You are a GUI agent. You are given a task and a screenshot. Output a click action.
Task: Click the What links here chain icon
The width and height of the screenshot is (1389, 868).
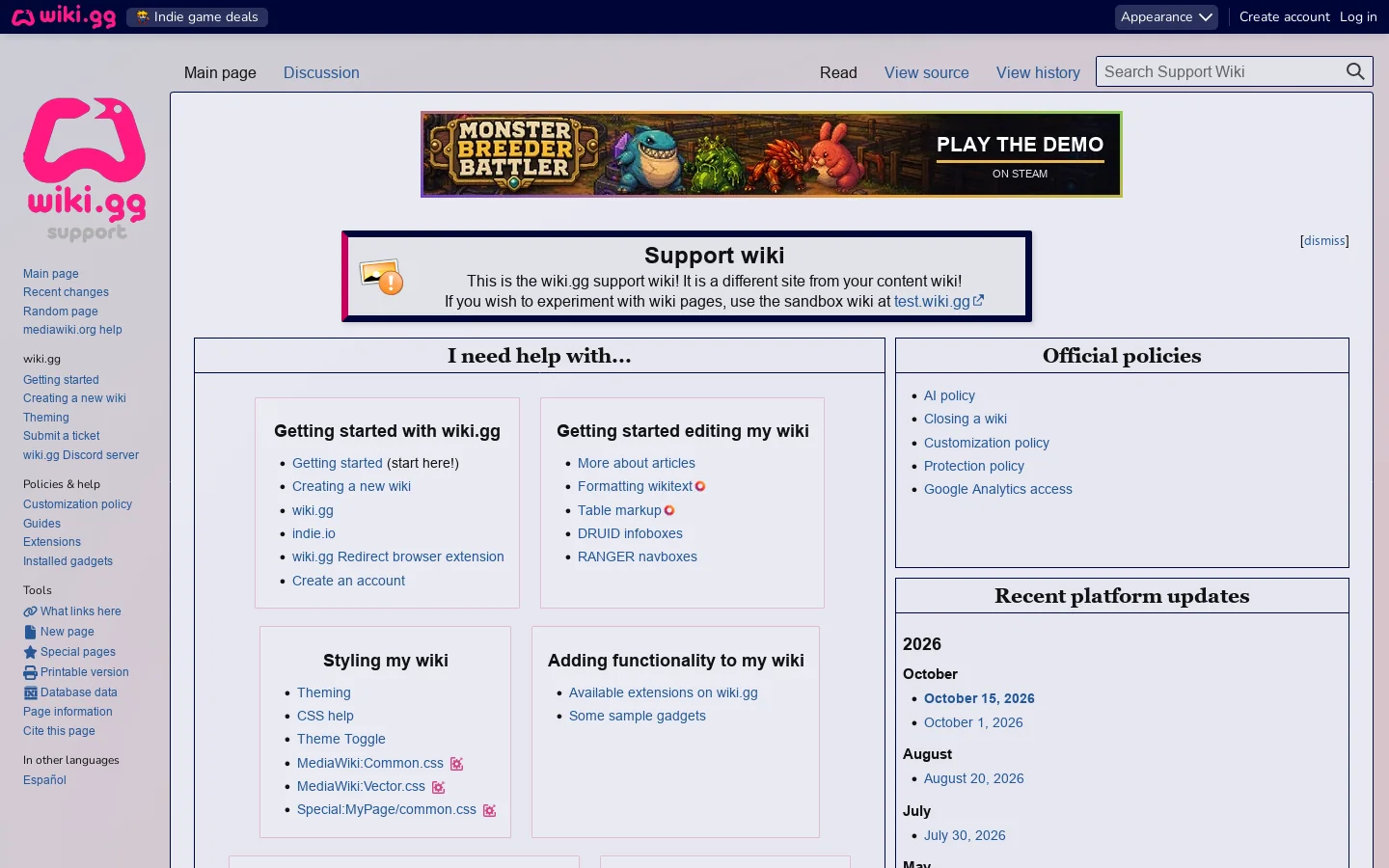pos(30,611)
